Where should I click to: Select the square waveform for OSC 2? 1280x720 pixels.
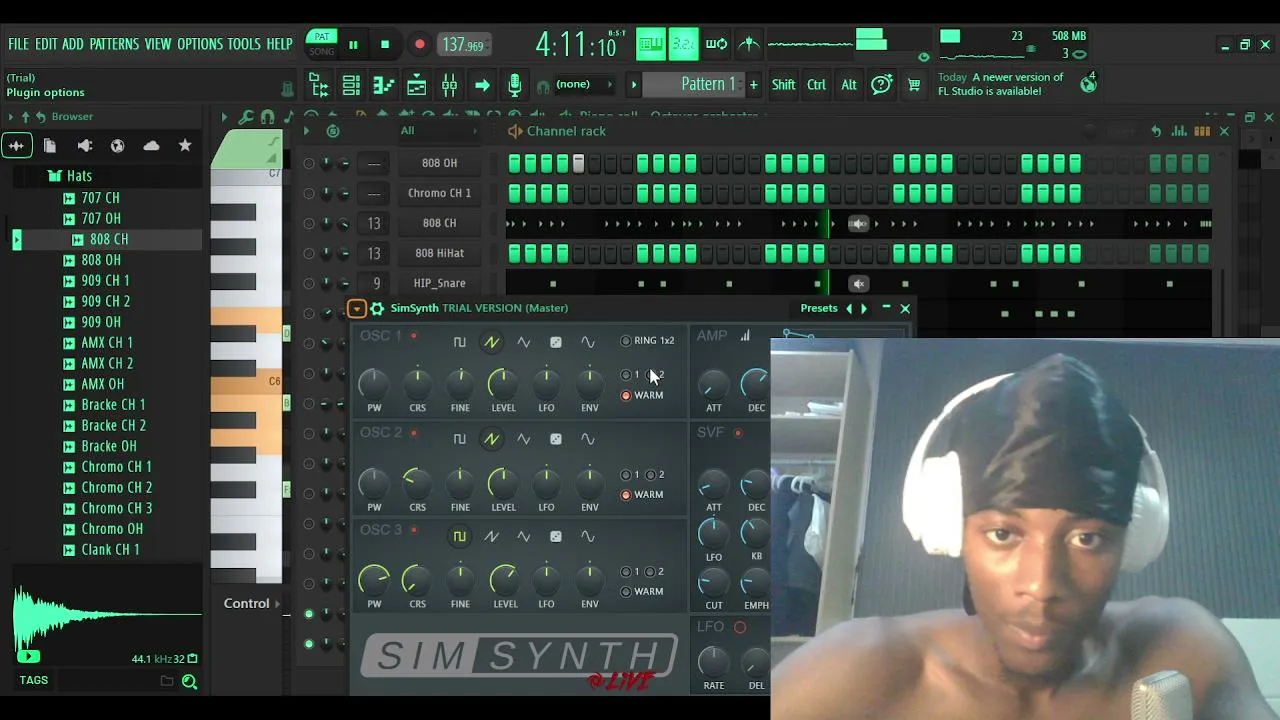coord(459,439)
